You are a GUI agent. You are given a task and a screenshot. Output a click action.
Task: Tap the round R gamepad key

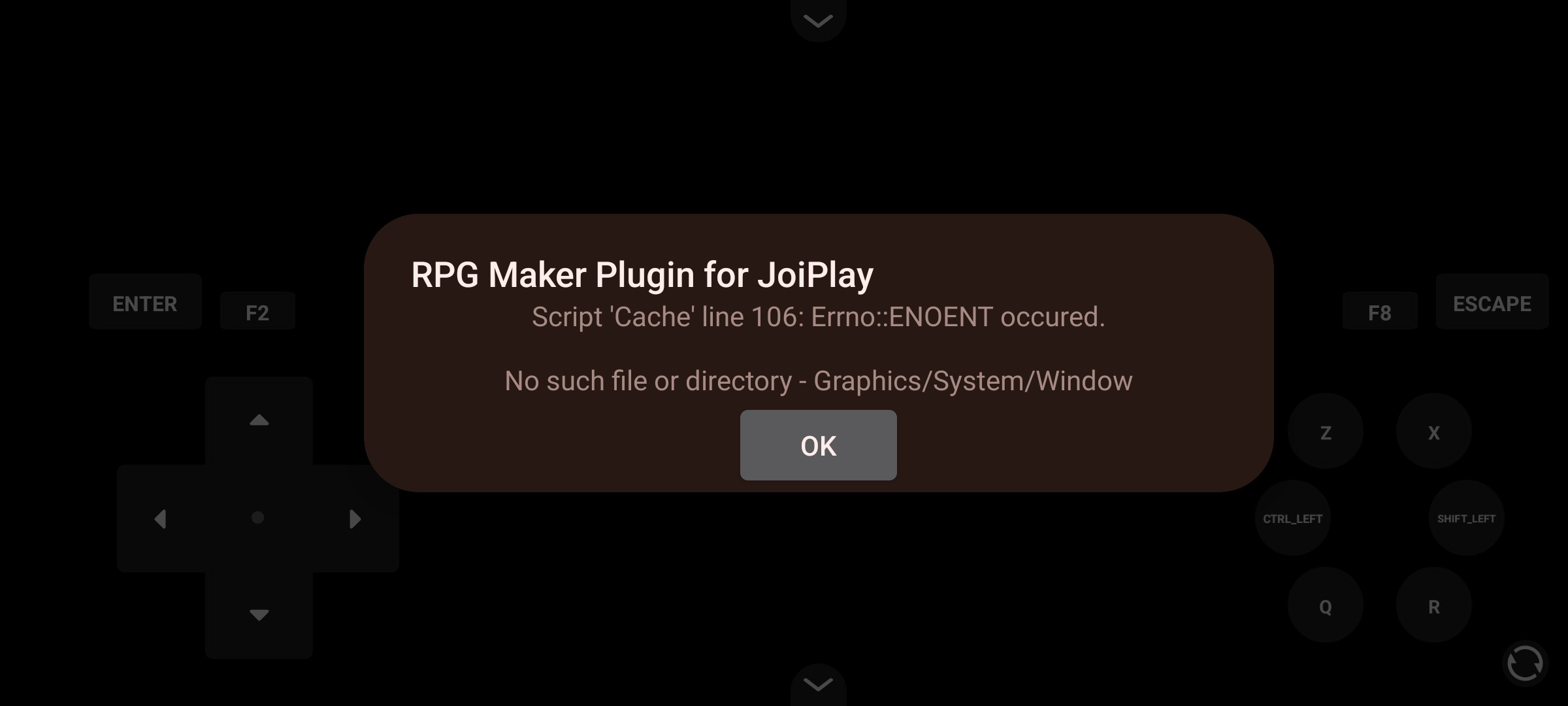(x=1434, y=605)
